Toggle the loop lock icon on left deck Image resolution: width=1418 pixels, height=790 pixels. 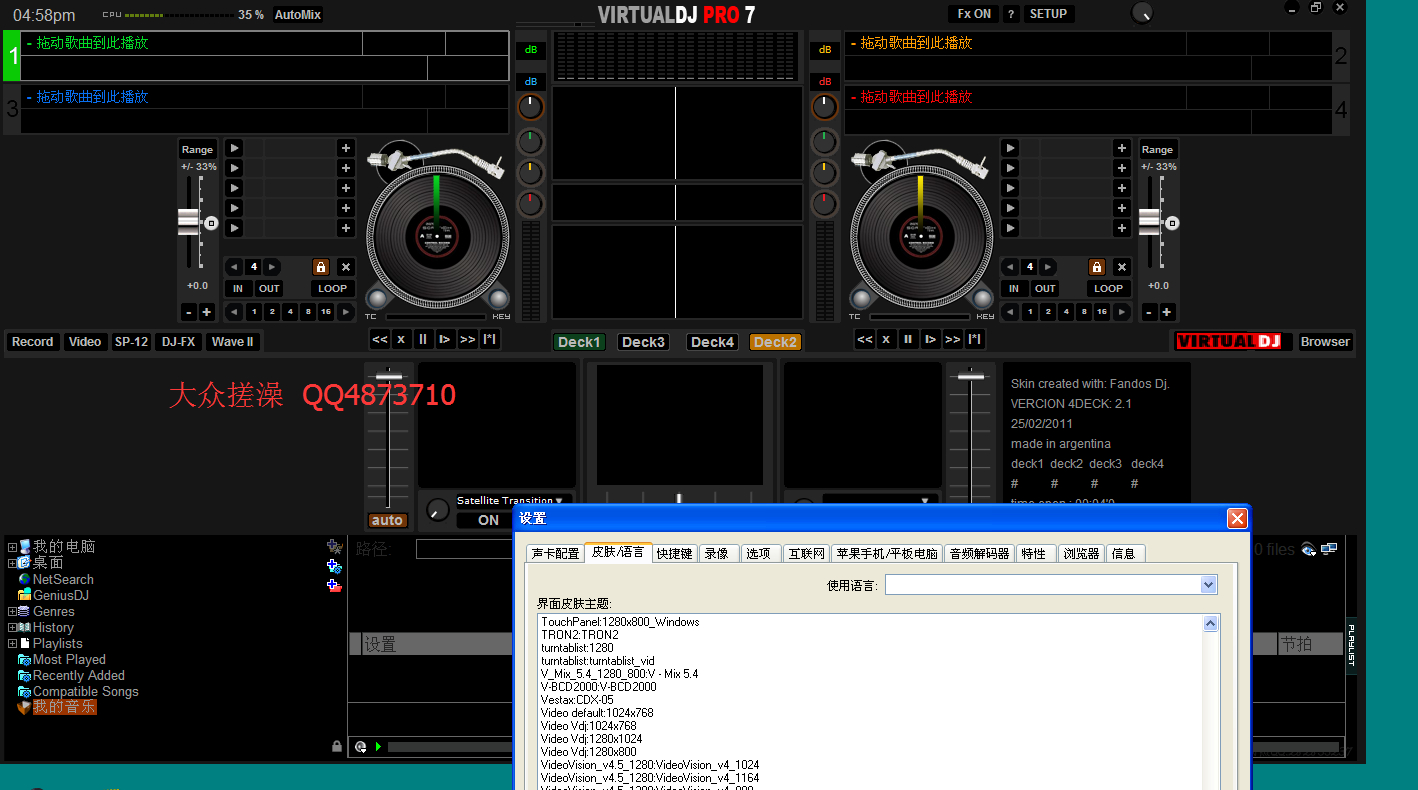[321, 267]
